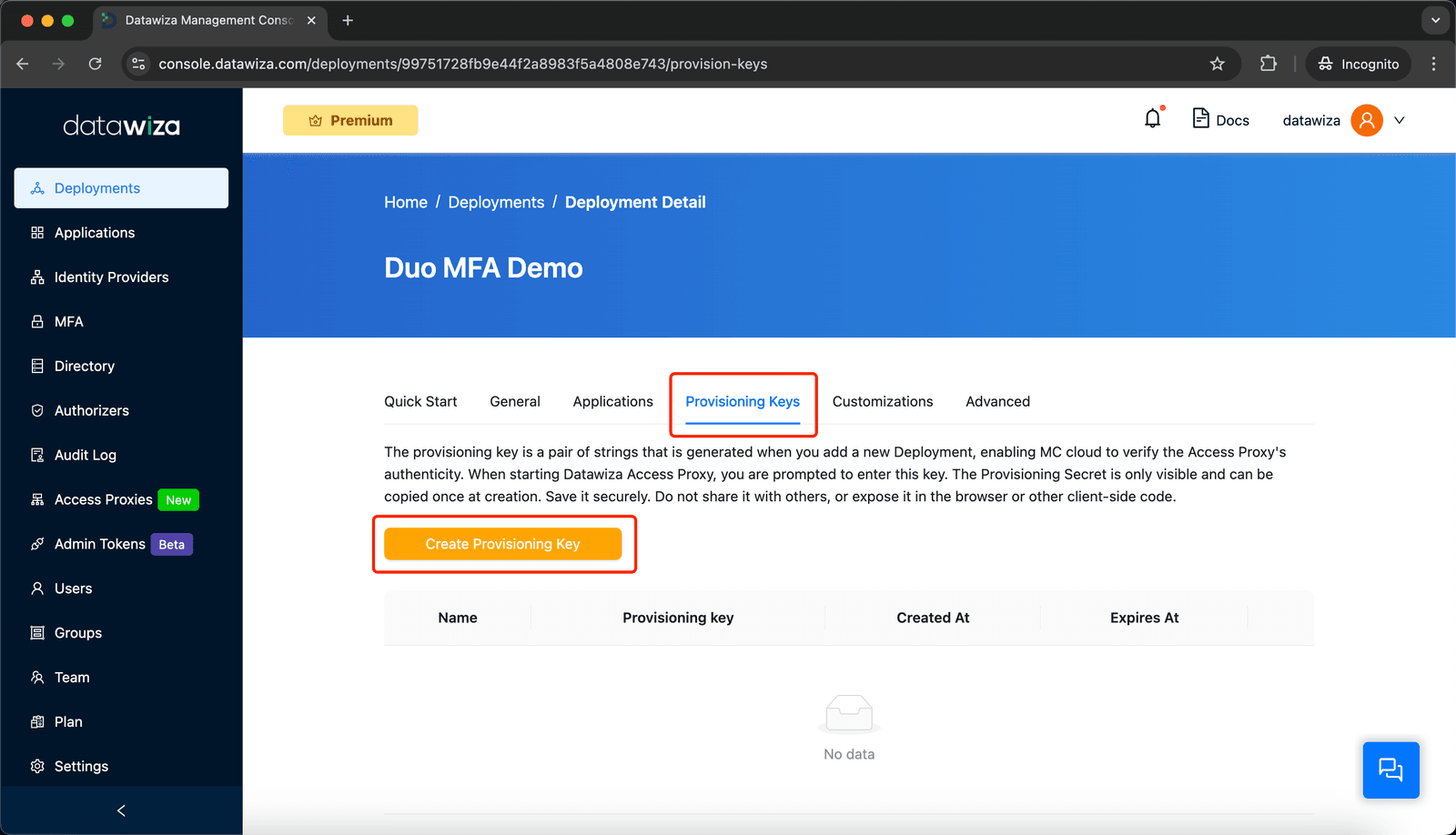
Task: Bookmark this page with the star
Action: 1218,64
